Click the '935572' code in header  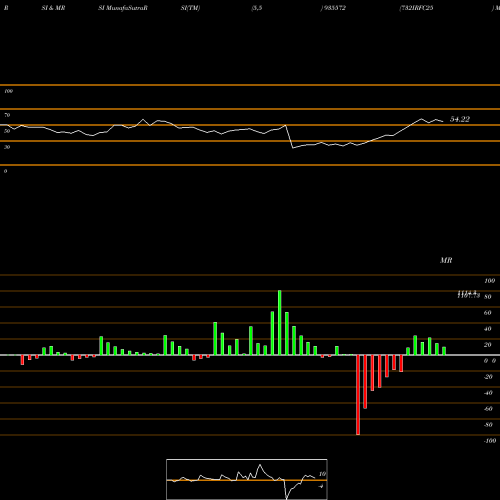[x=334, y=8]
